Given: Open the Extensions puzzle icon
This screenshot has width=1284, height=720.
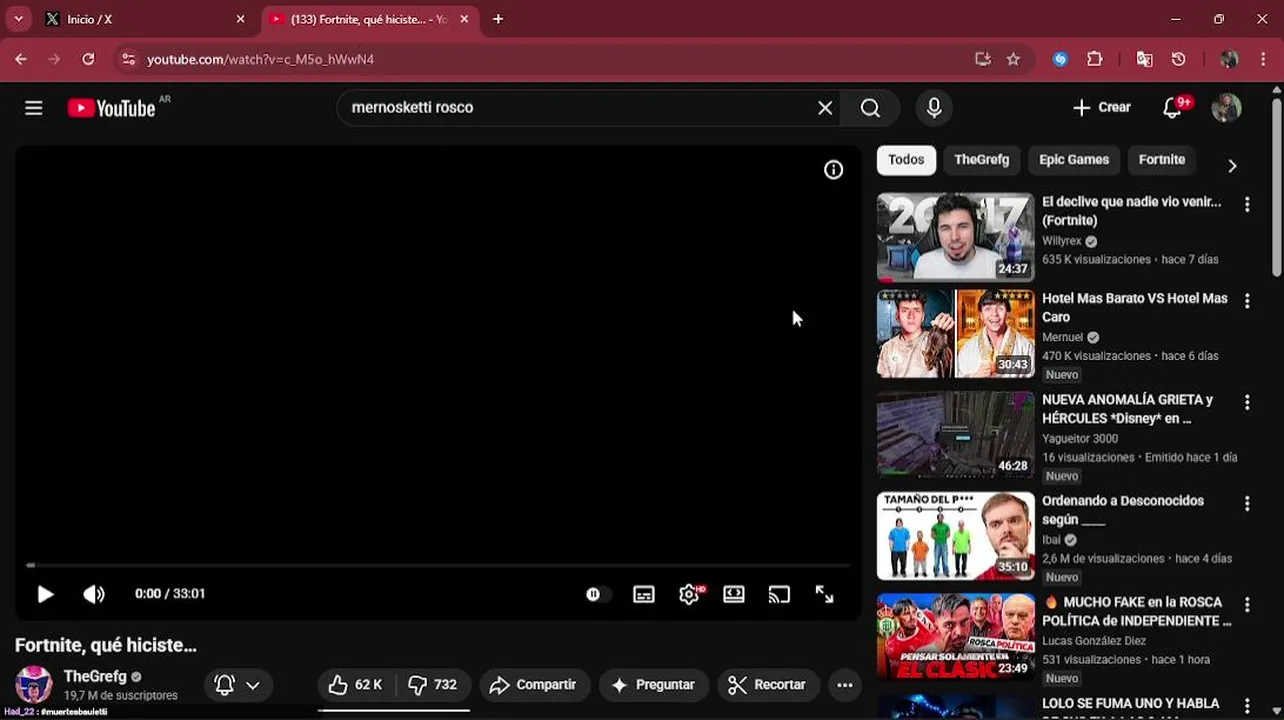Looking at the screenshot, I should [x=1095, y=59].
